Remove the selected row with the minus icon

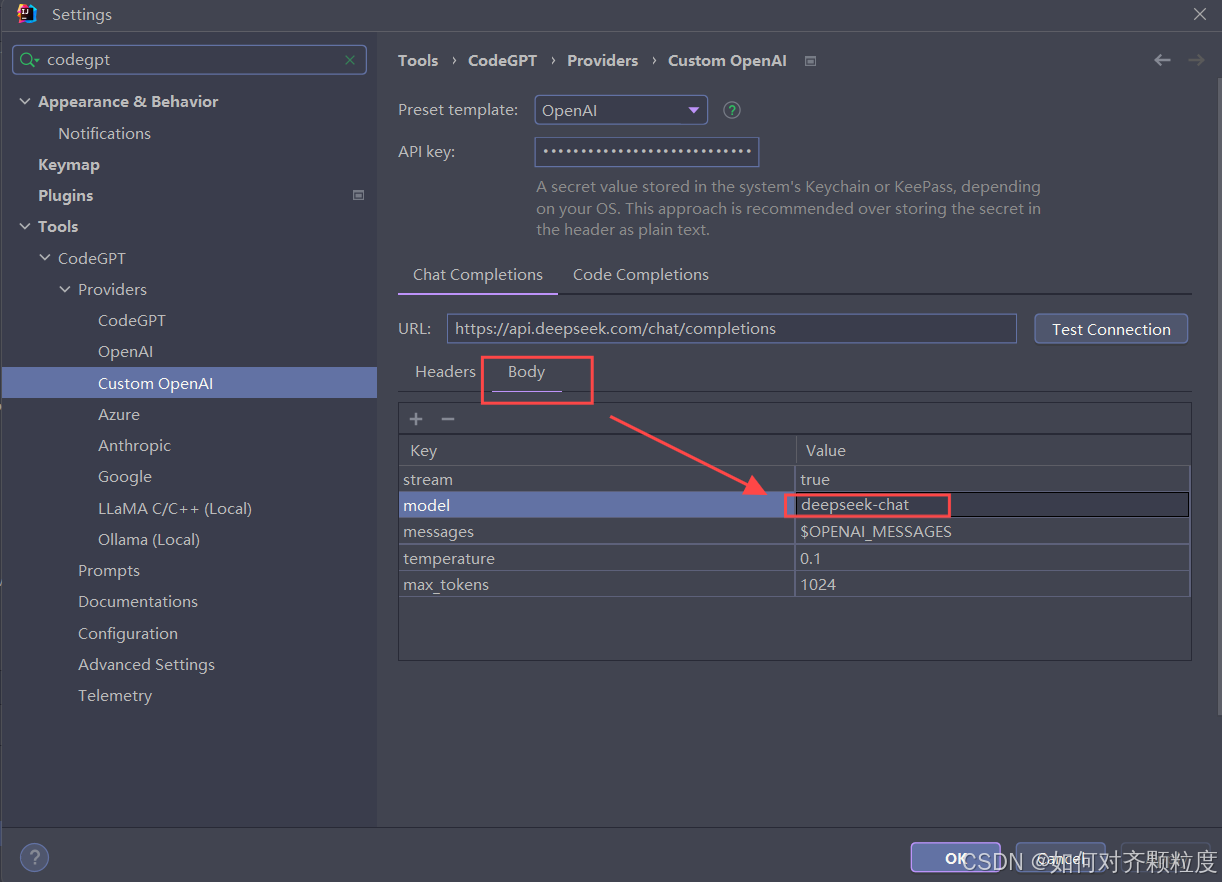(448, 419)
